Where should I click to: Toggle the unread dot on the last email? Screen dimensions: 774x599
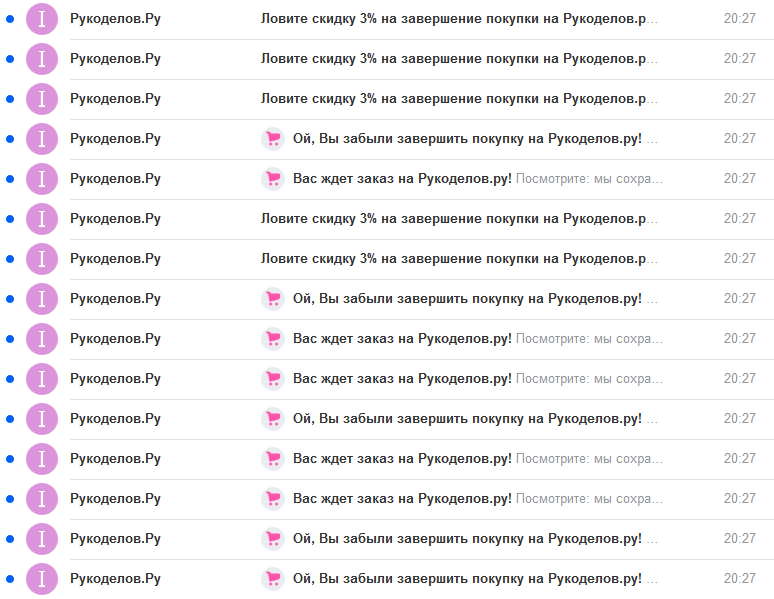pyautogui.click(x=10, y=579)
